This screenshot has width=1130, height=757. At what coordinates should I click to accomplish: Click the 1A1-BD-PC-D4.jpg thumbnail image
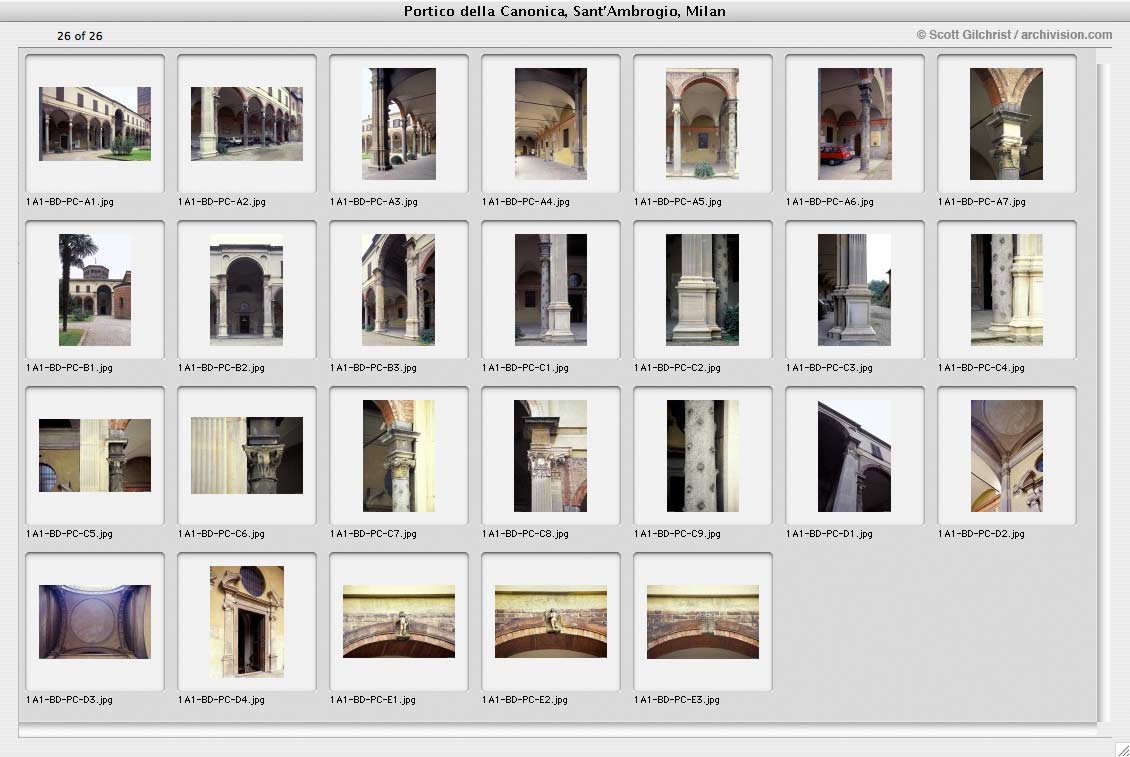(x=246, y=621)
